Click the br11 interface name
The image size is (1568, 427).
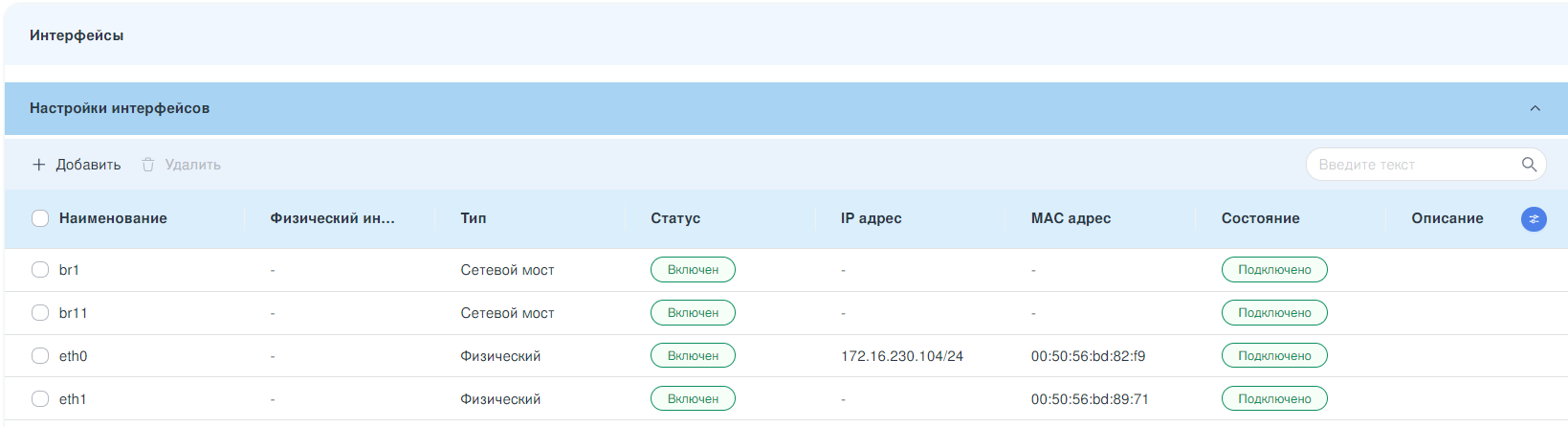click(x=73, y=313)
